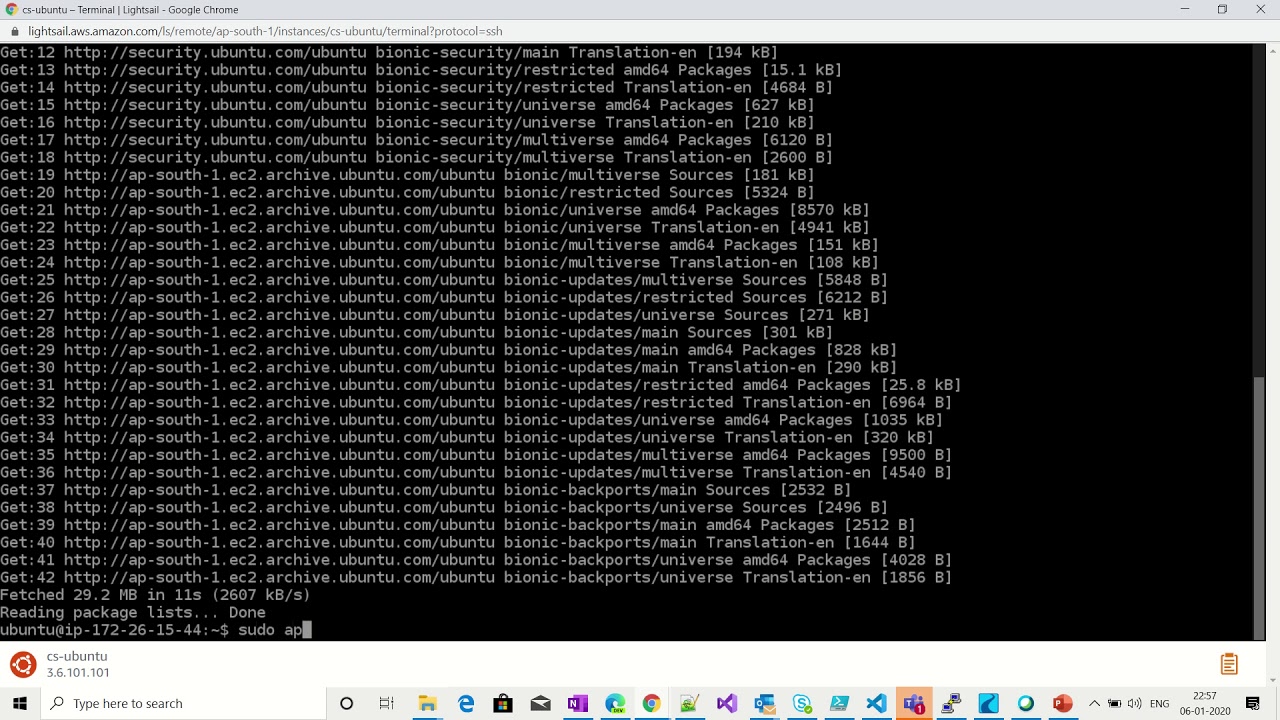Click the ENG language indicator

[x=1159, y=704]
